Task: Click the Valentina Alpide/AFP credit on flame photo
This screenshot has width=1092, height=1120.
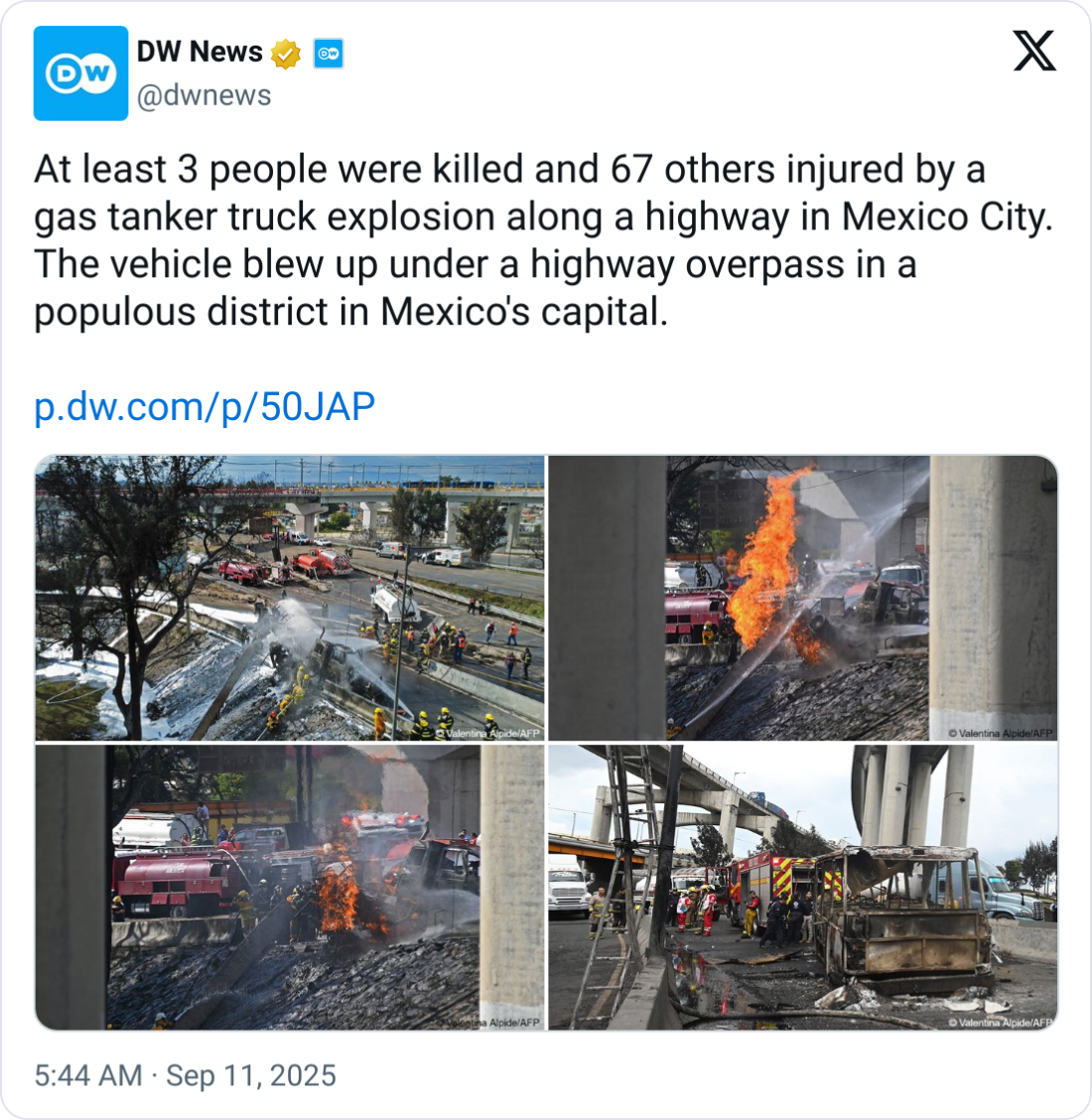Action: click(1002, 733)
